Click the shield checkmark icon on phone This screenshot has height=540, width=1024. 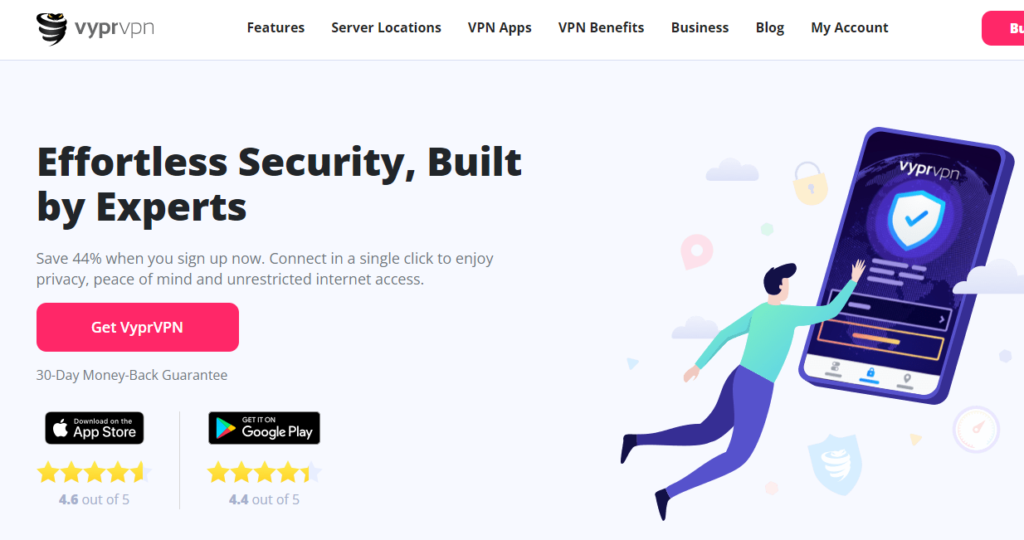[x=916, y=220]
